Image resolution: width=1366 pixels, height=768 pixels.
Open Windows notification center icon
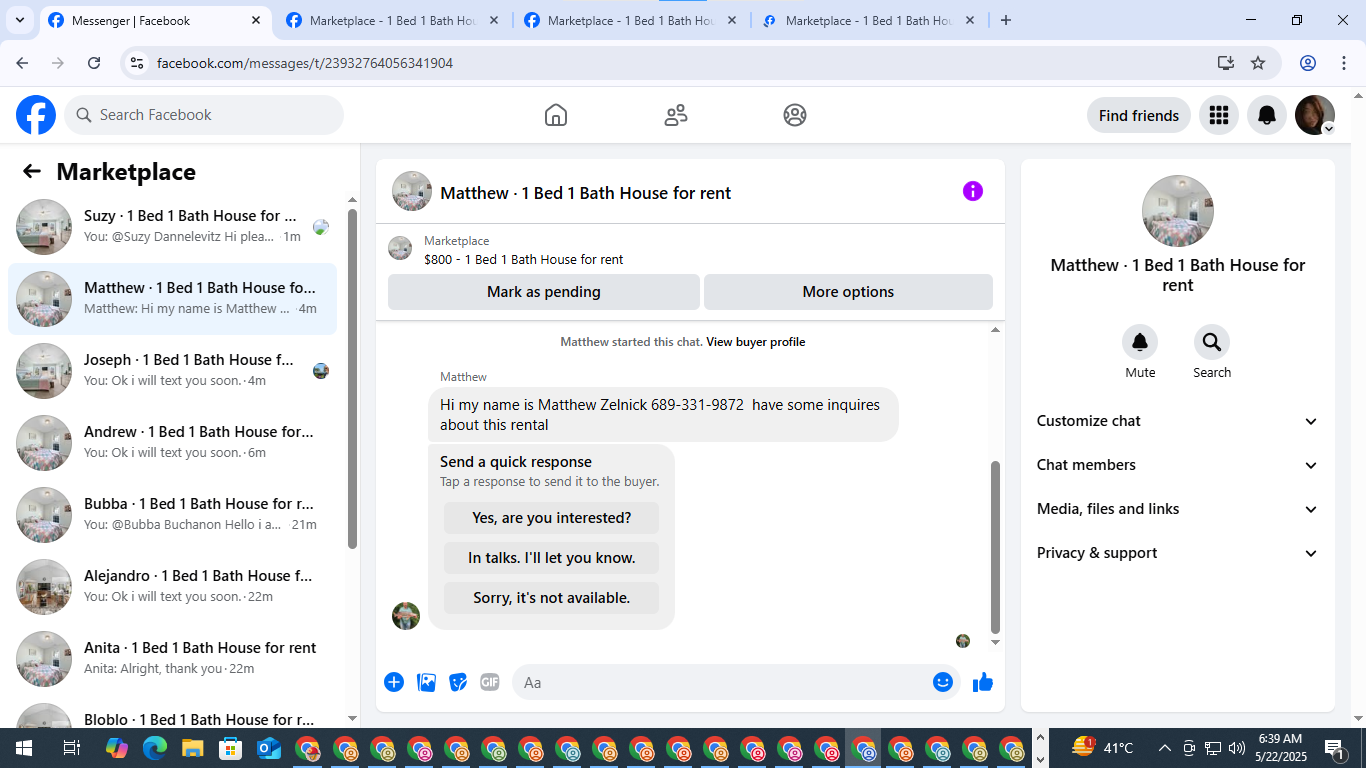pos(1336,748)
